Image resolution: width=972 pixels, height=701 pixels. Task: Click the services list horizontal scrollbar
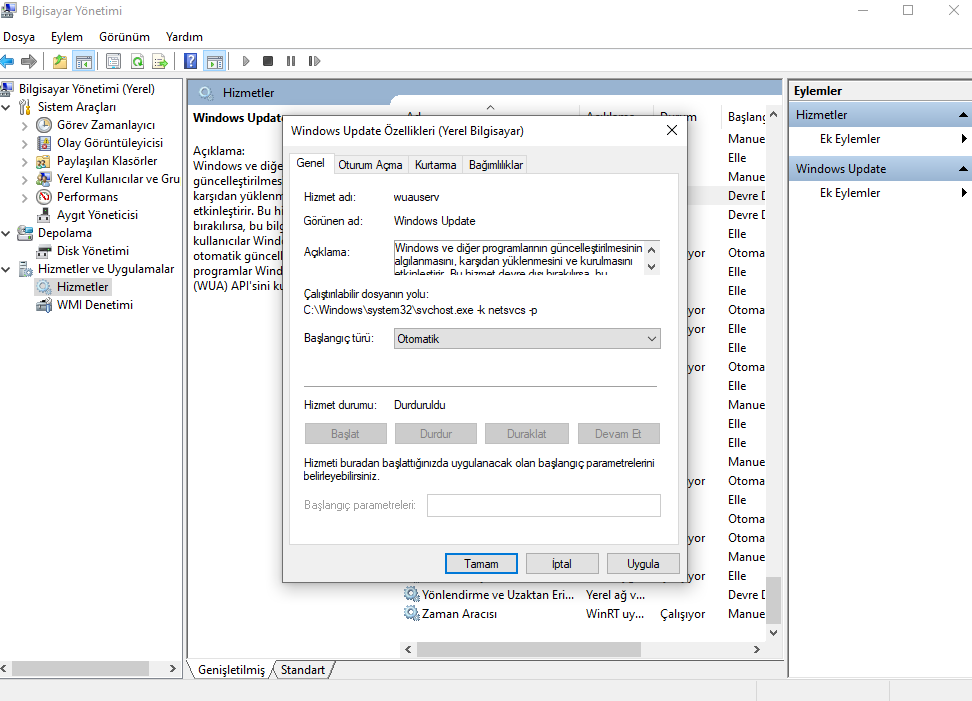pos(529,649)
